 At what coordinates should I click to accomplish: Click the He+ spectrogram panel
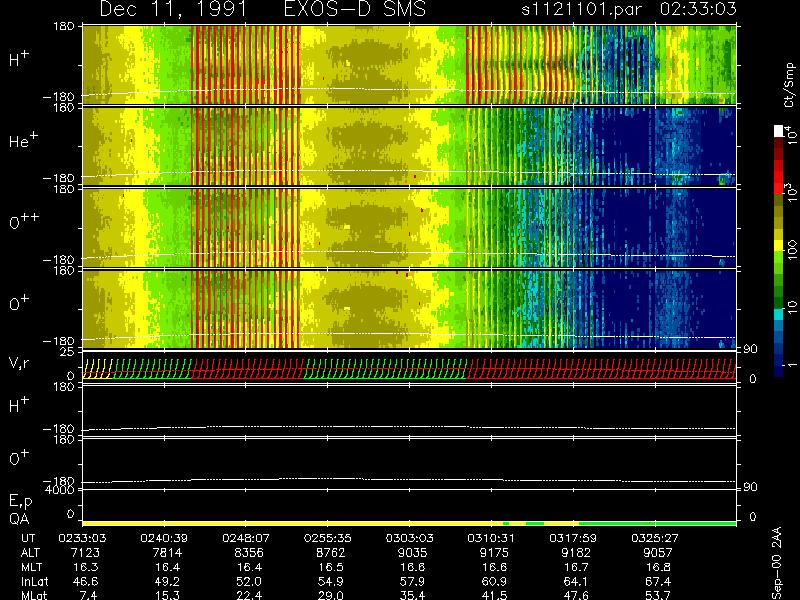(409, 147)
